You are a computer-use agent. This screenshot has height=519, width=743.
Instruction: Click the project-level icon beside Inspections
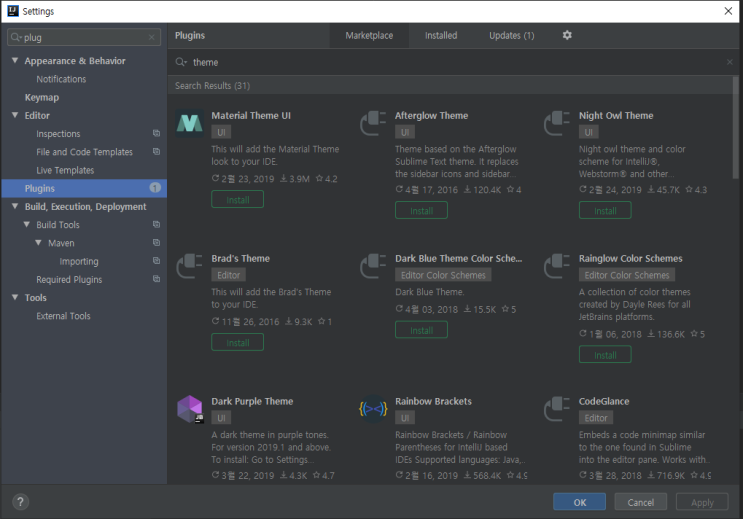point(156,133)
